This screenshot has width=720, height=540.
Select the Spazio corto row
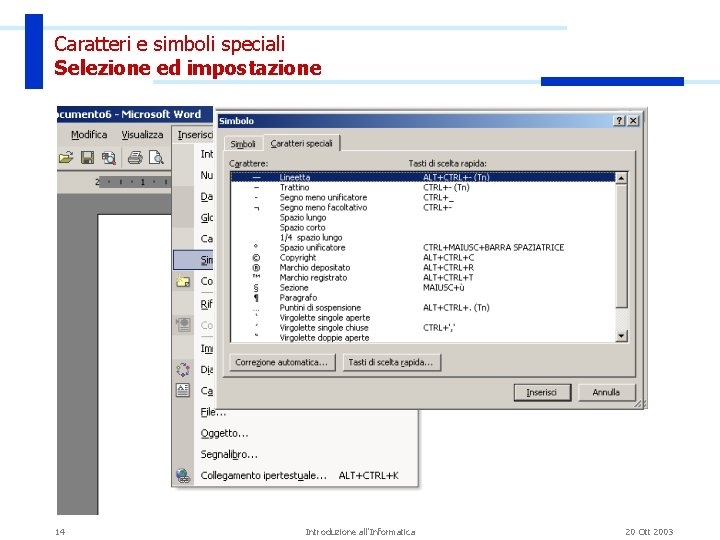(x=422, y=228)
